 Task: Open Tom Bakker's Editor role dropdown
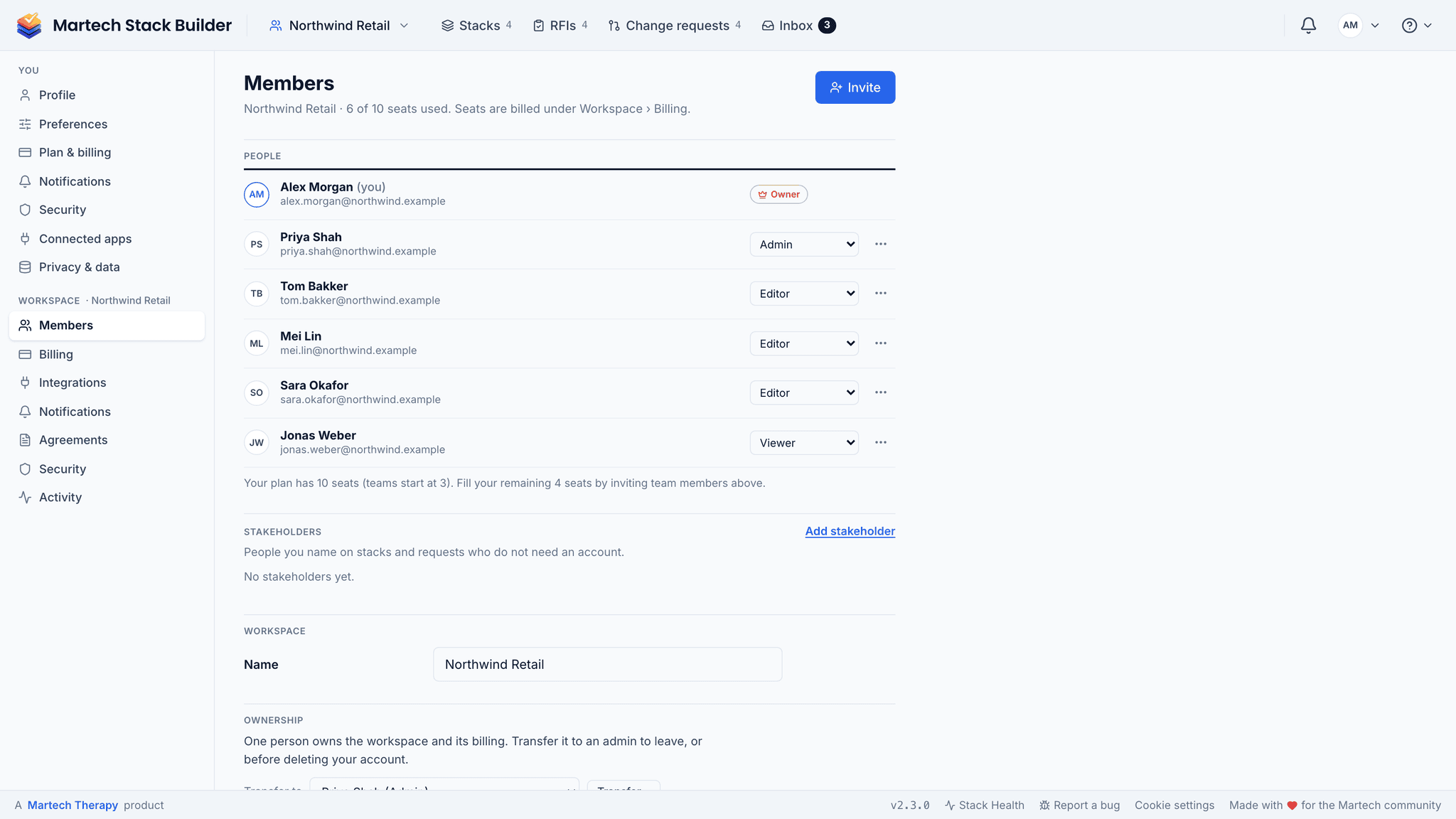[x=804, y=293]
